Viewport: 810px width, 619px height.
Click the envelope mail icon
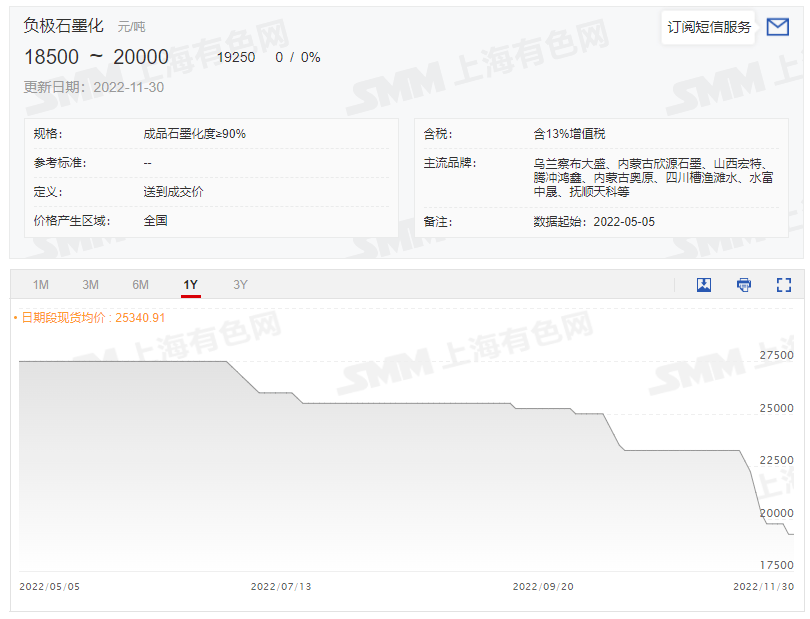click(777, 27)
